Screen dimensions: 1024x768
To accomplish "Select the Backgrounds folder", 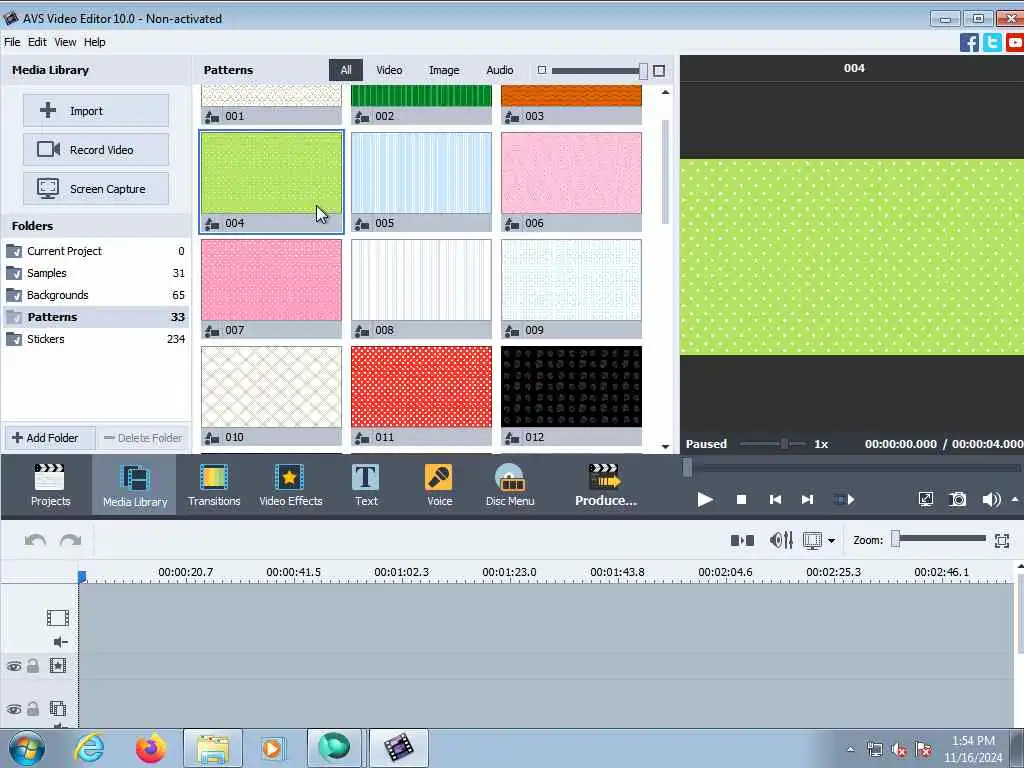I will [x=95, y=295].
